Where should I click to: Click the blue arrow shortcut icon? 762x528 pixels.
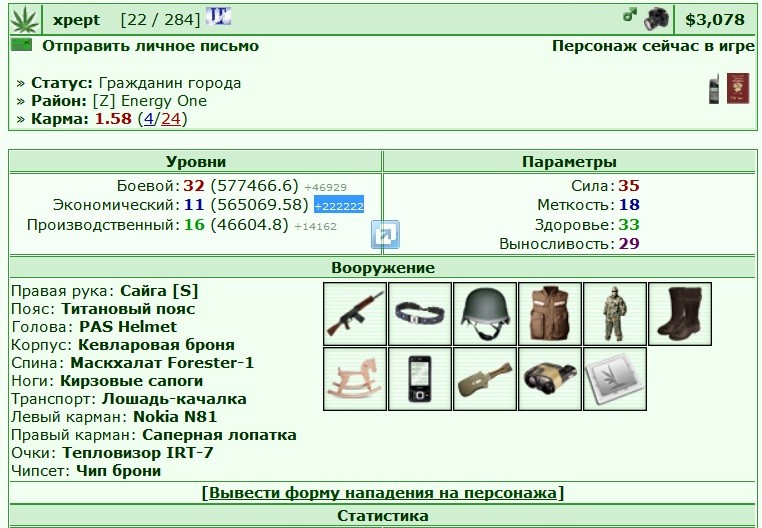385,234
